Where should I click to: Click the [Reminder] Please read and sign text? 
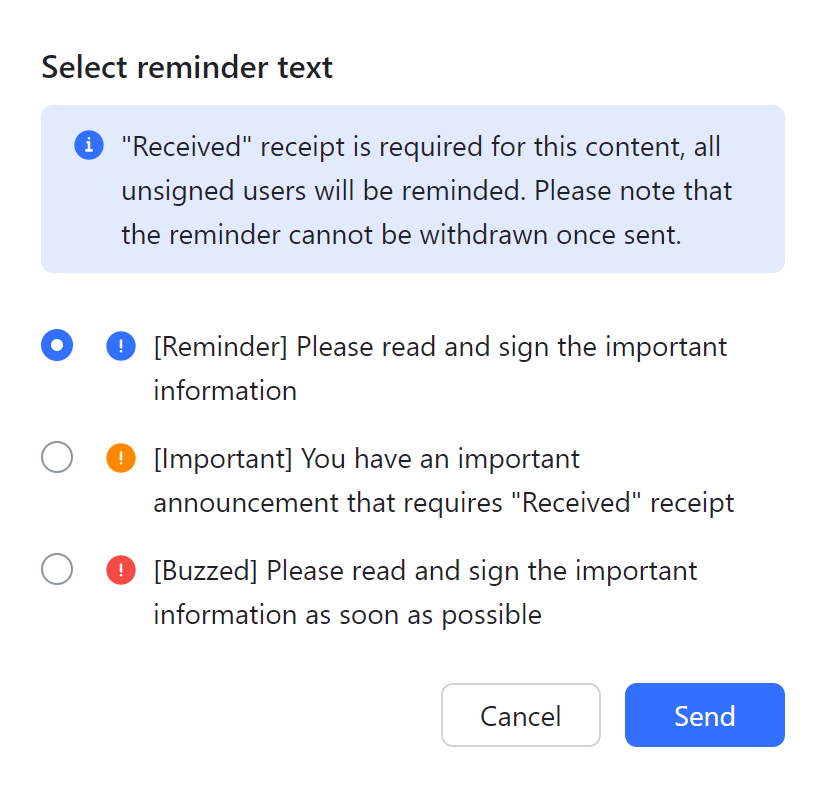point(440,346)
